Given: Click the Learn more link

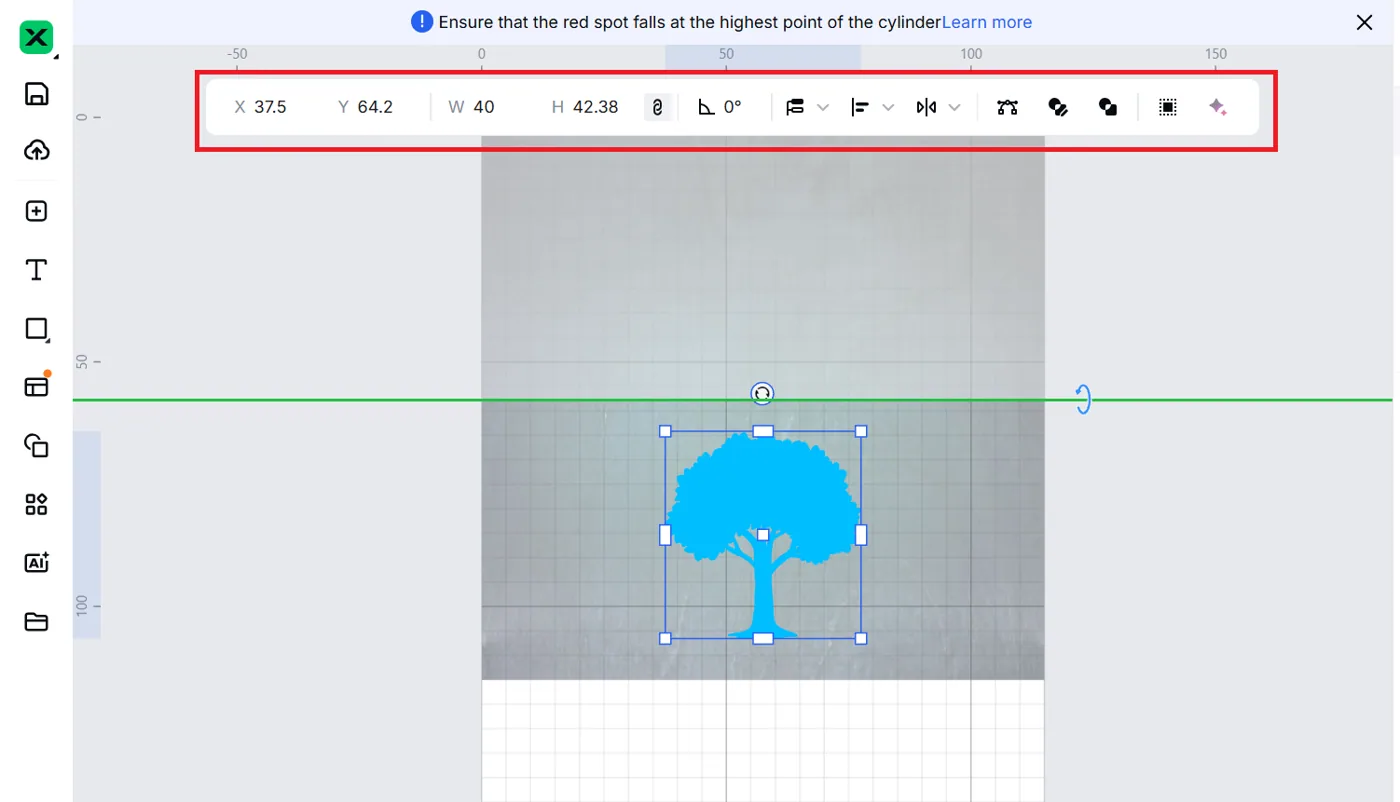Looking at the screenshot, I should point(987,22).
